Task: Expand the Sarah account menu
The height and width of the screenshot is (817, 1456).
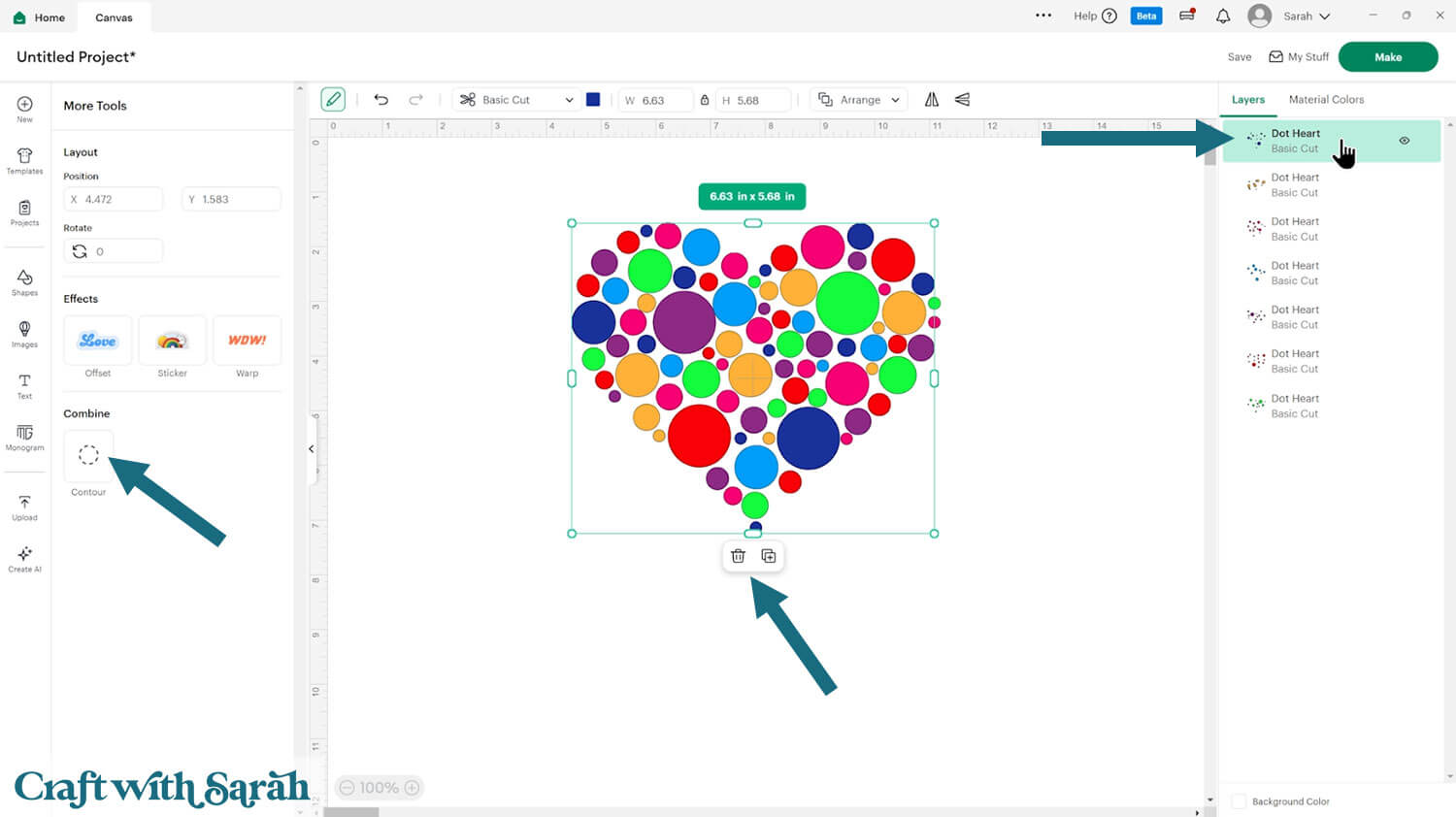Action: [x=1306, y=16]
